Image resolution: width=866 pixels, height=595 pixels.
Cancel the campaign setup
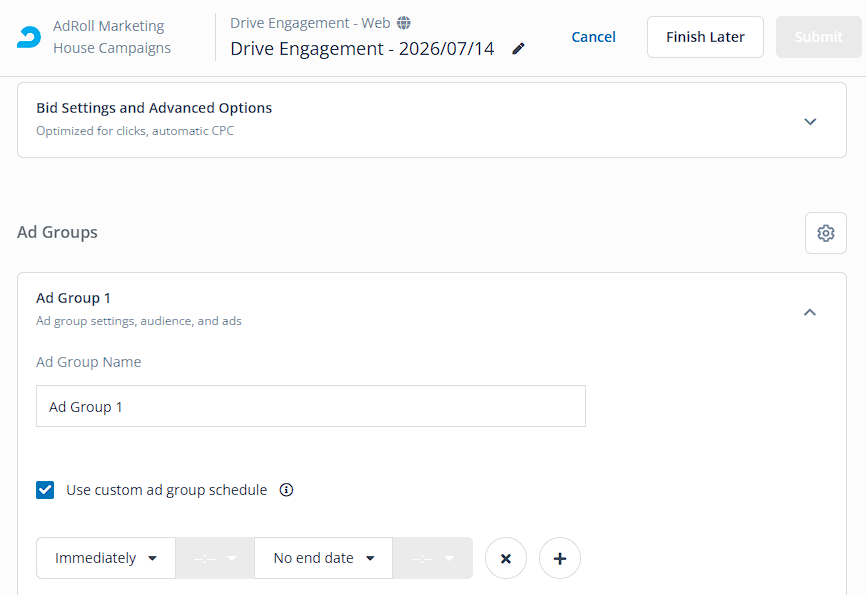(593, 37)
